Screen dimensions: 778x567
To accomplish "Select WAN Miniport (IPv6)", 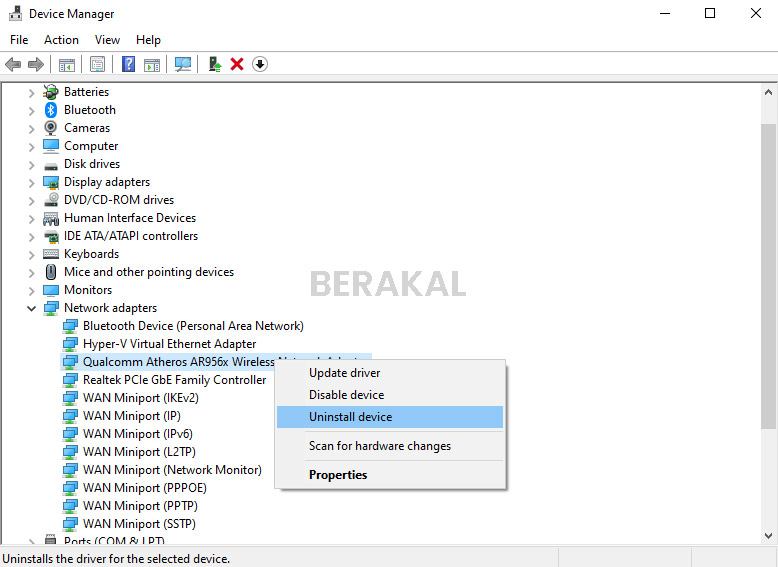I will pos(137,434).
